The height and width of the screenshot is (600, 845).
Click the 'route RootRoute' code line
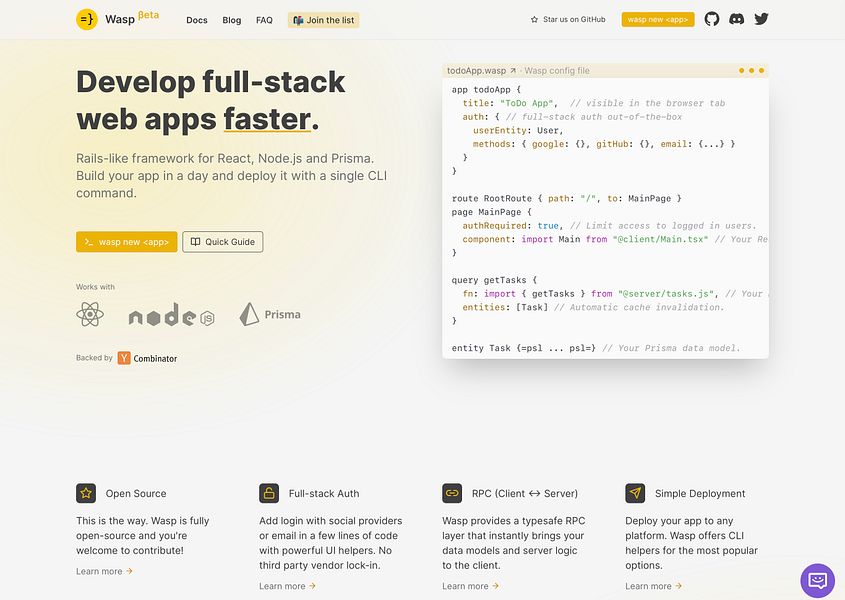(566, 198)
